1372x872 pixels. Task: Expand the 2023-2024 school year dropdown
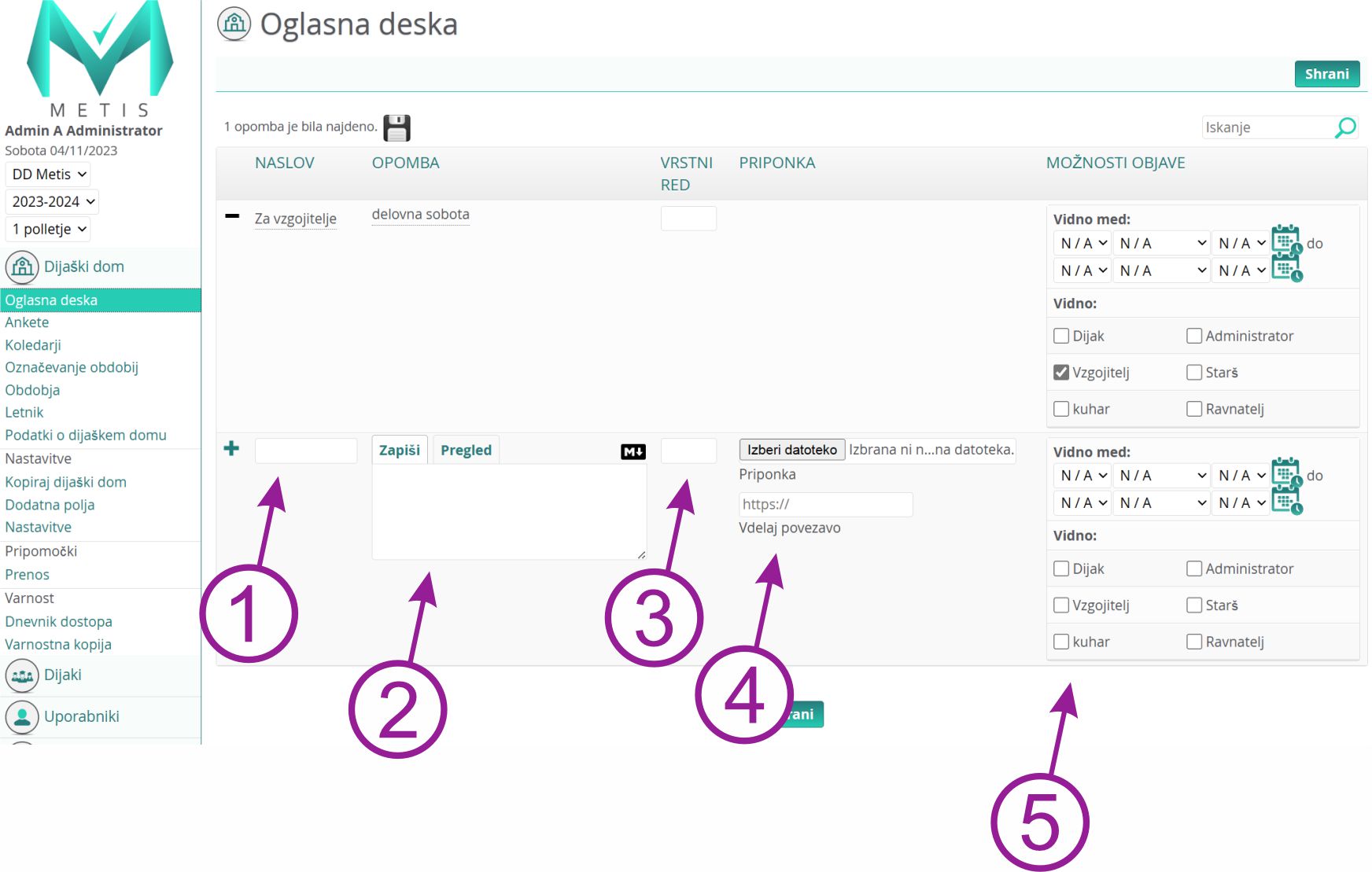click(x=53, y=202)
